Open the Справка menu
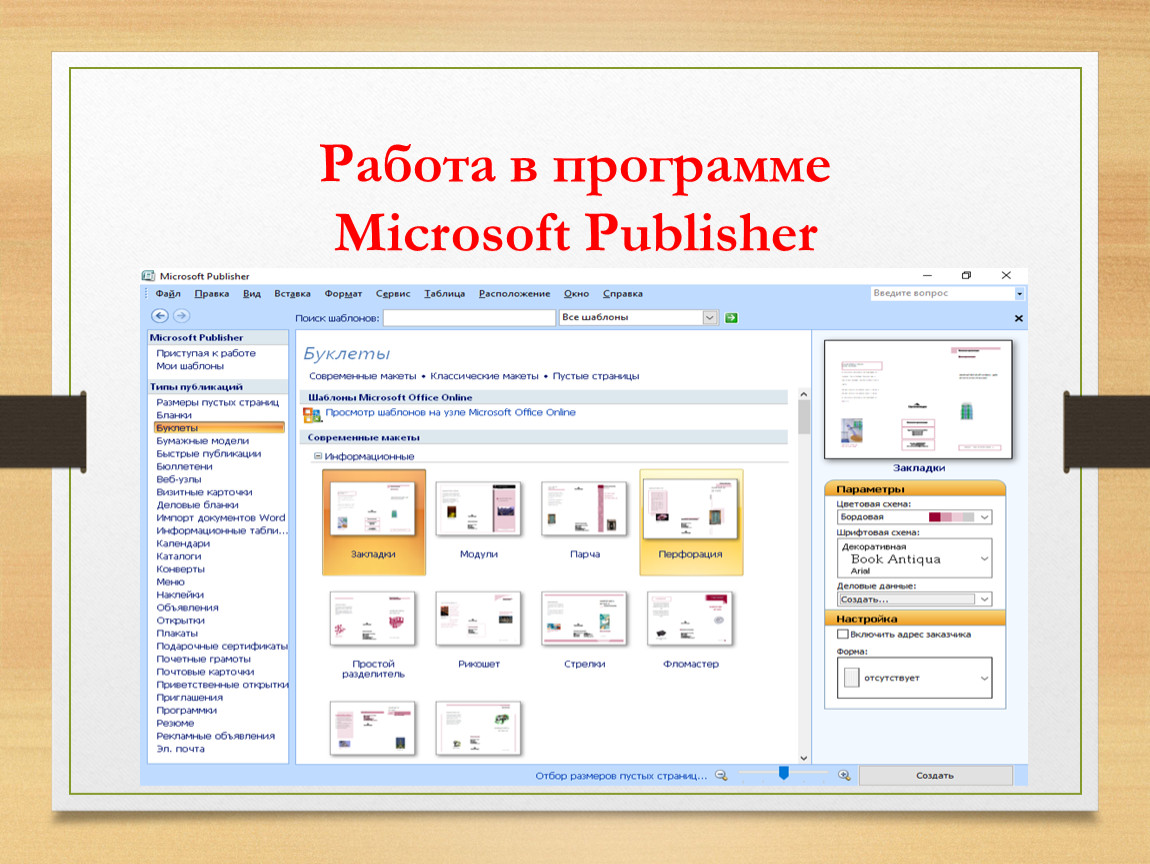The height and width of the screenshot is (864, 1150). [623, 293]
